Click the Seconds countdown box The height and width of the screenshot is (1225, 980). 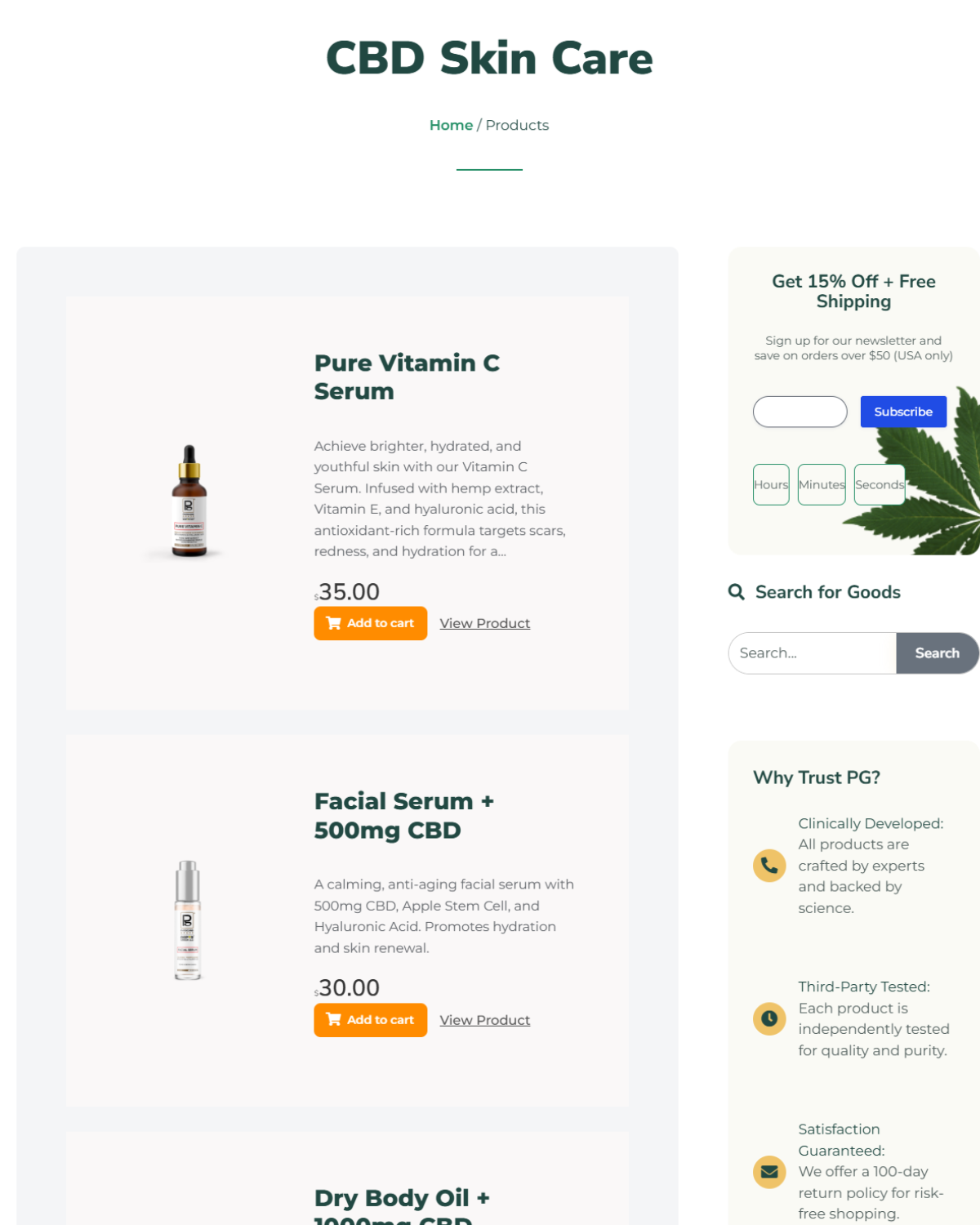tap(880, 484)
